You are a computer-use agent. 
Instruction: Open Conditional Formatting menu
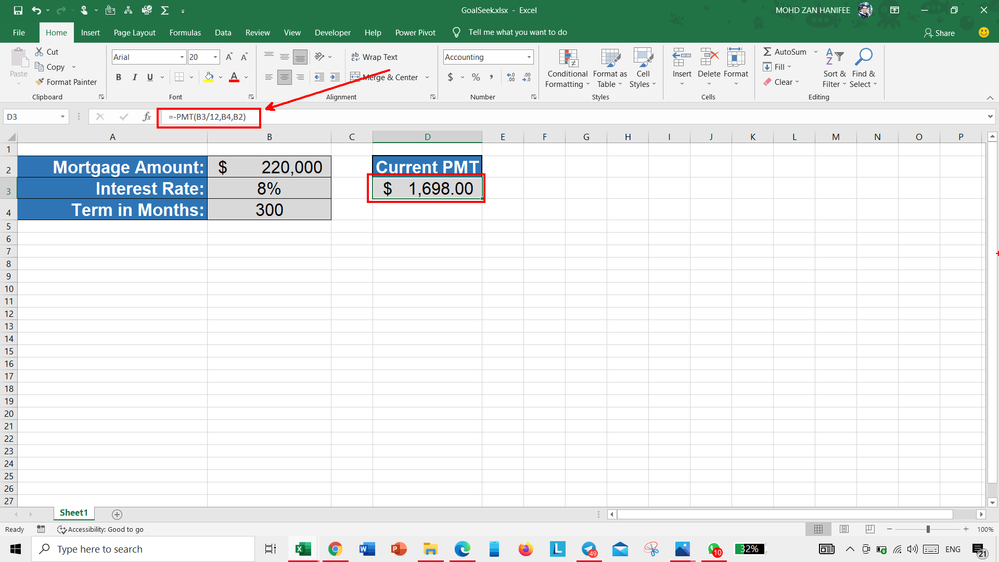[567, 68]
